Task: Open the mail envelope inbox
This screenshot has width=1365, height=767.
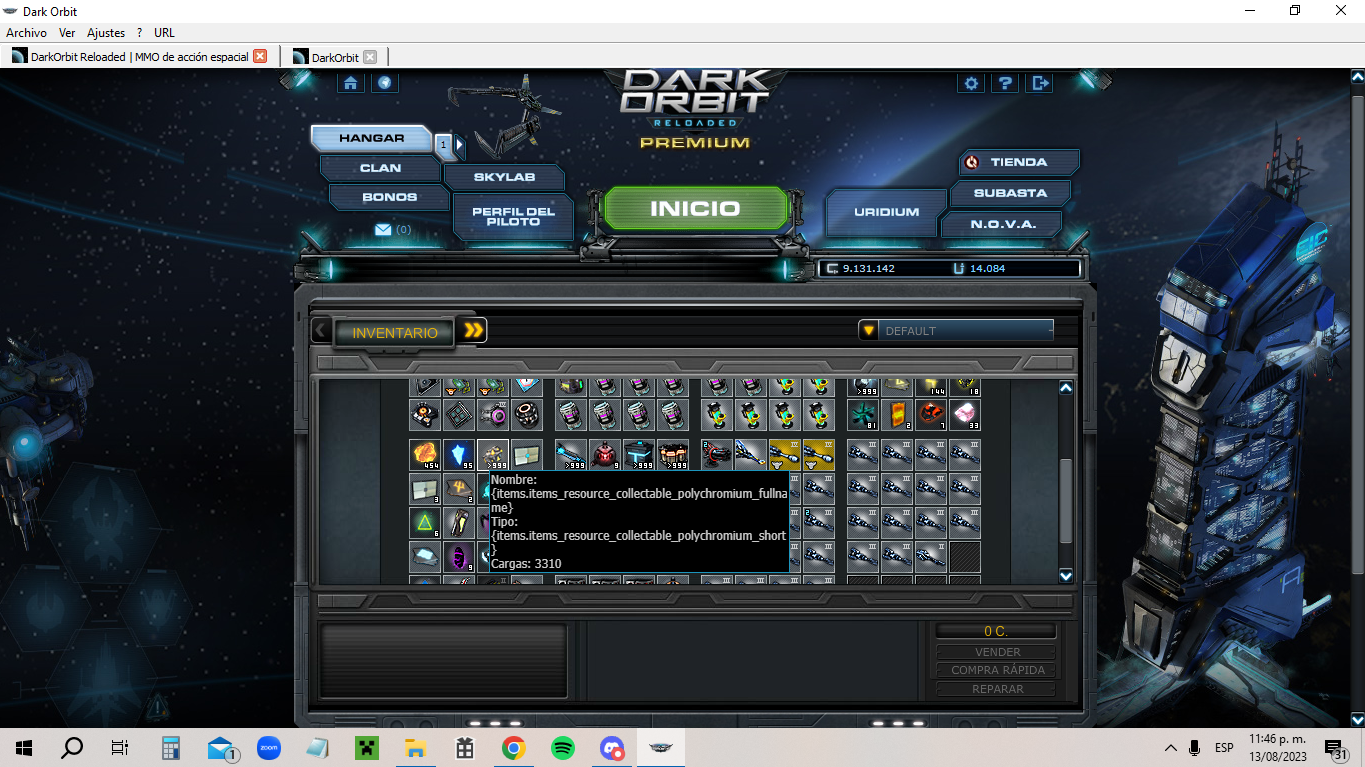Action: (x=383, y=230)
